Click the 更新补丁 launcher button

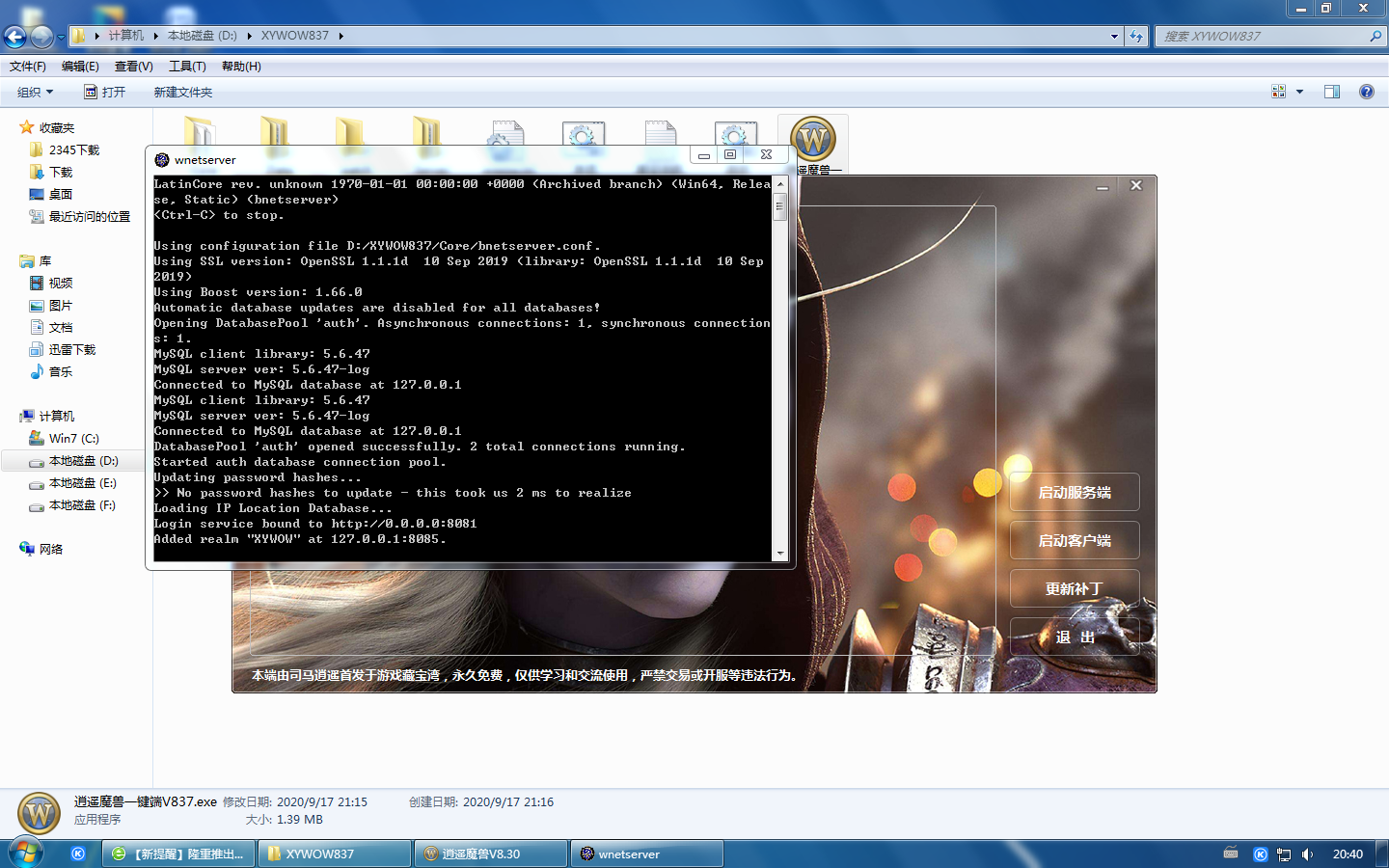(x=1075, y=588)
